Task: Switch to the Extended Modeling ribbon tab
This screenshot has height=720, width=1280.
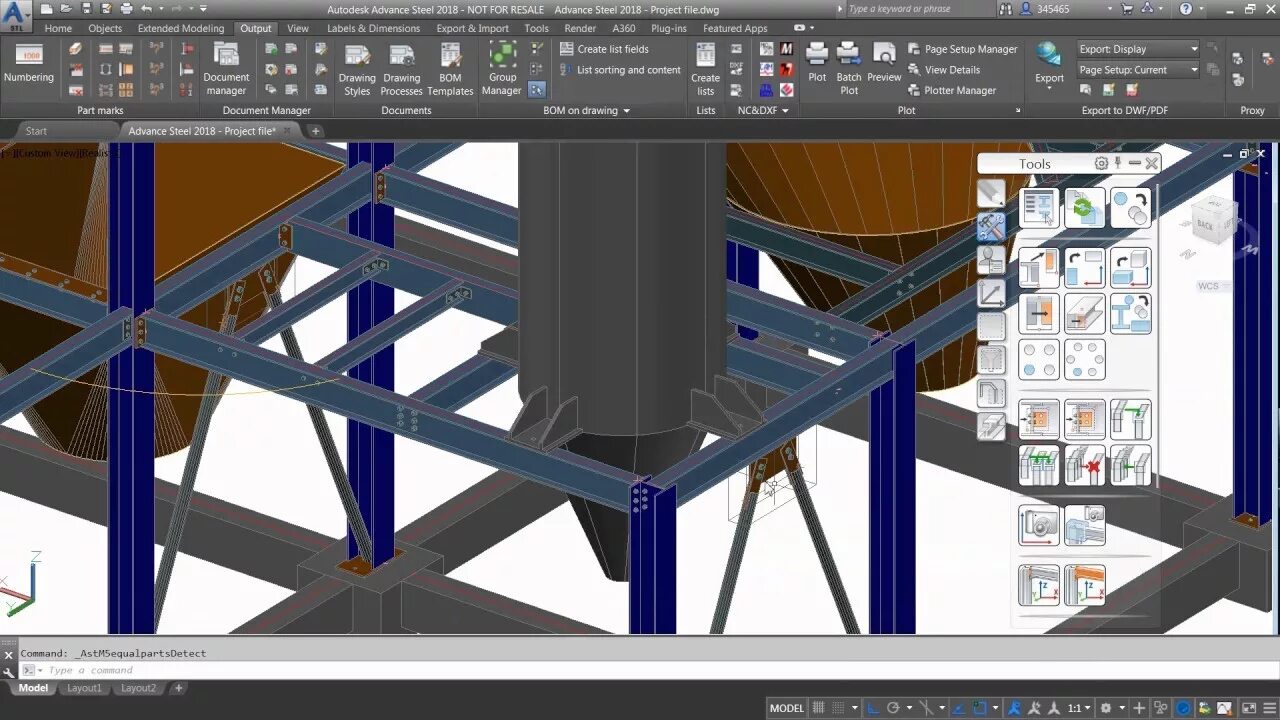Action: click(181, 28)
